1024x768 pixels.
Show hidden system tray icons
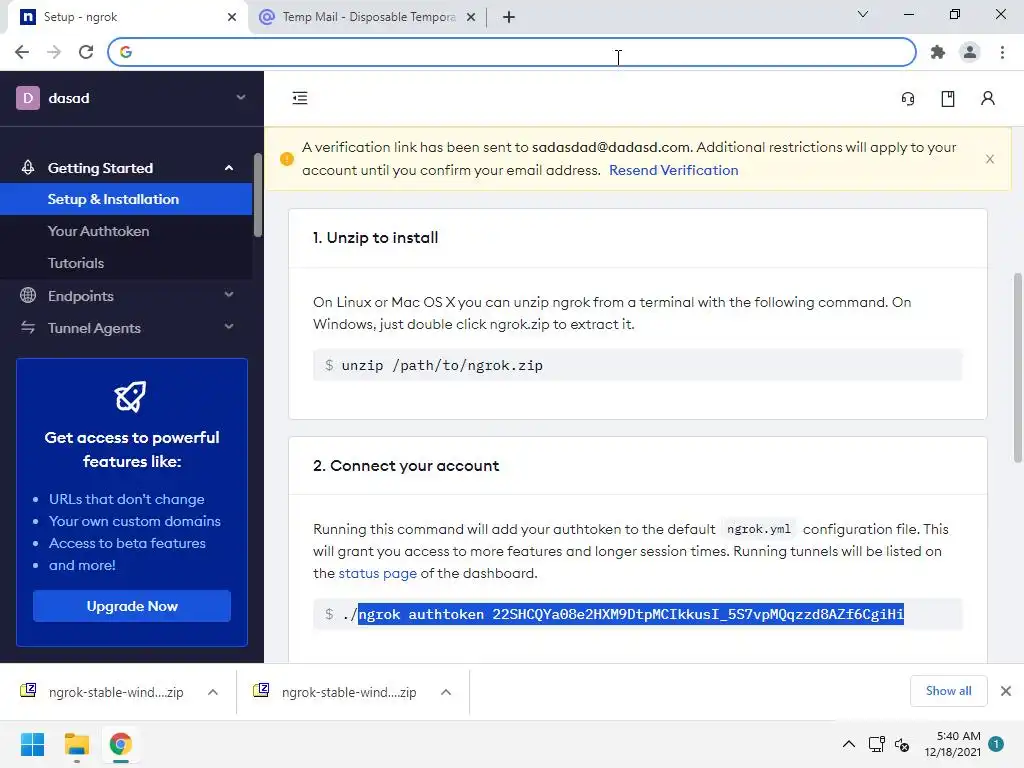pos(848,744)
